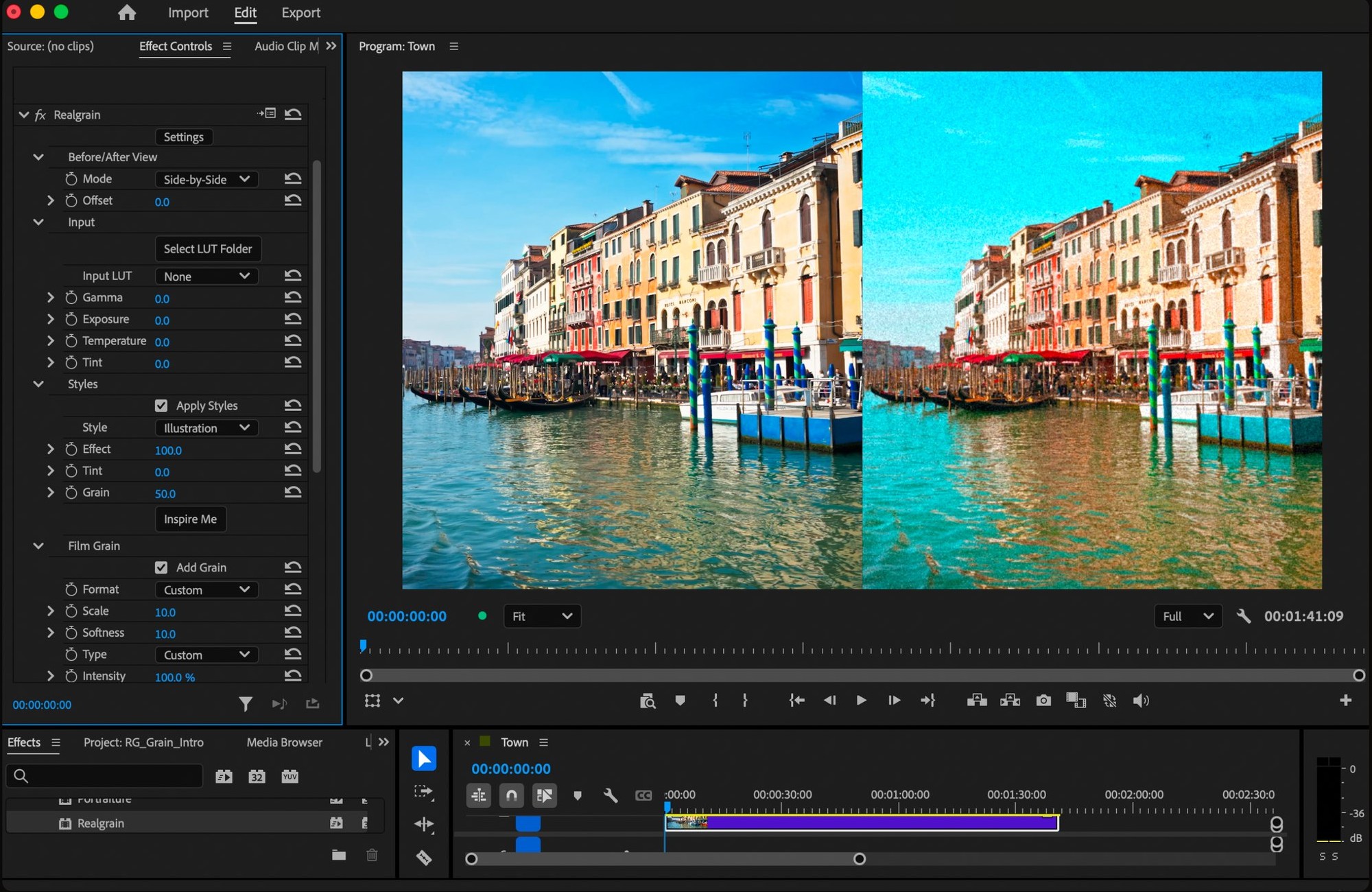Open the Full playback resolution dropdown

tap(1188, 616)
